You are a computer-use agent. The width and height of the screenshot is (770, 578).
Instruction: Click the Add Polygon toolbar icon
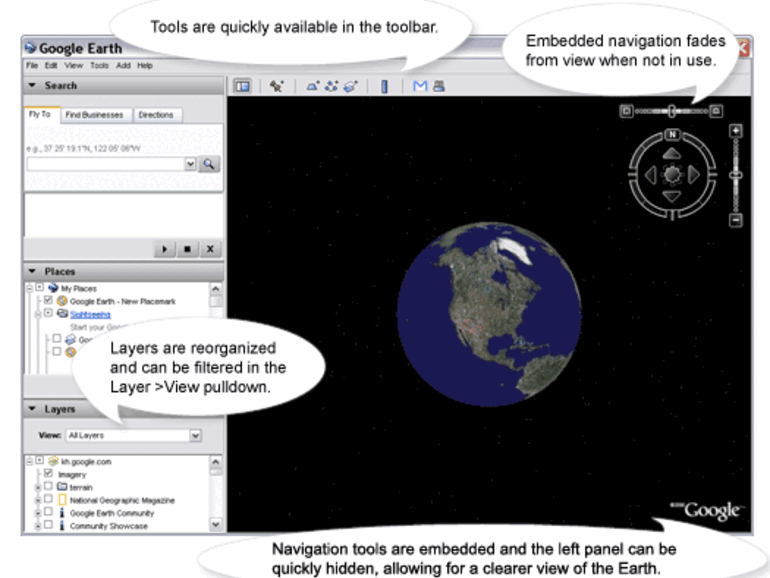point(312,86)
